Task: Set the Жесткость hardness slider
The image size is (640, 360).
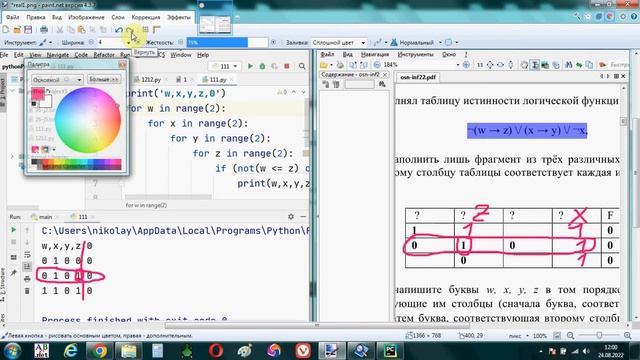Action: coord(227,42)
